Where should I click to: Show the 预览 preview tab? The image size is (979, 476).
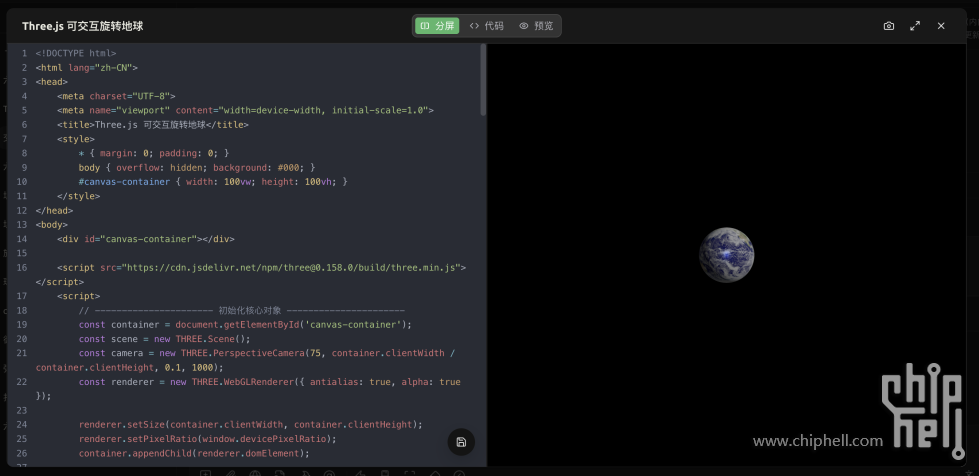pos(536,26)
